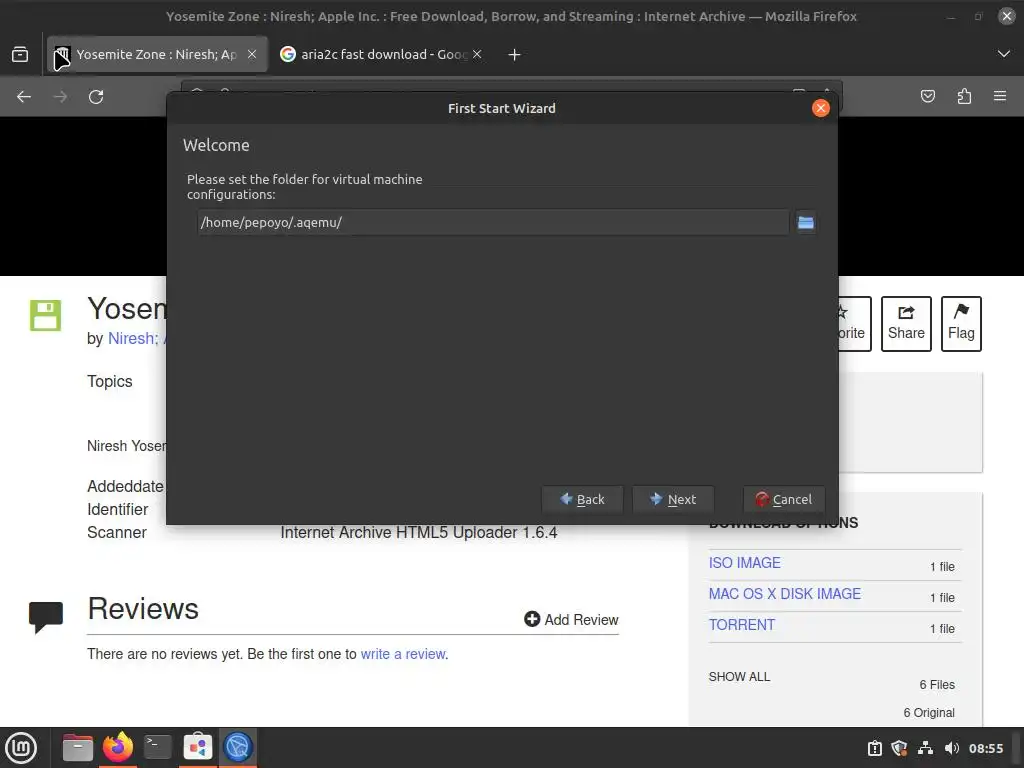Click the green floppy software icon
Viewport: 1024px width, 768px height.
[x=45, y=315]
